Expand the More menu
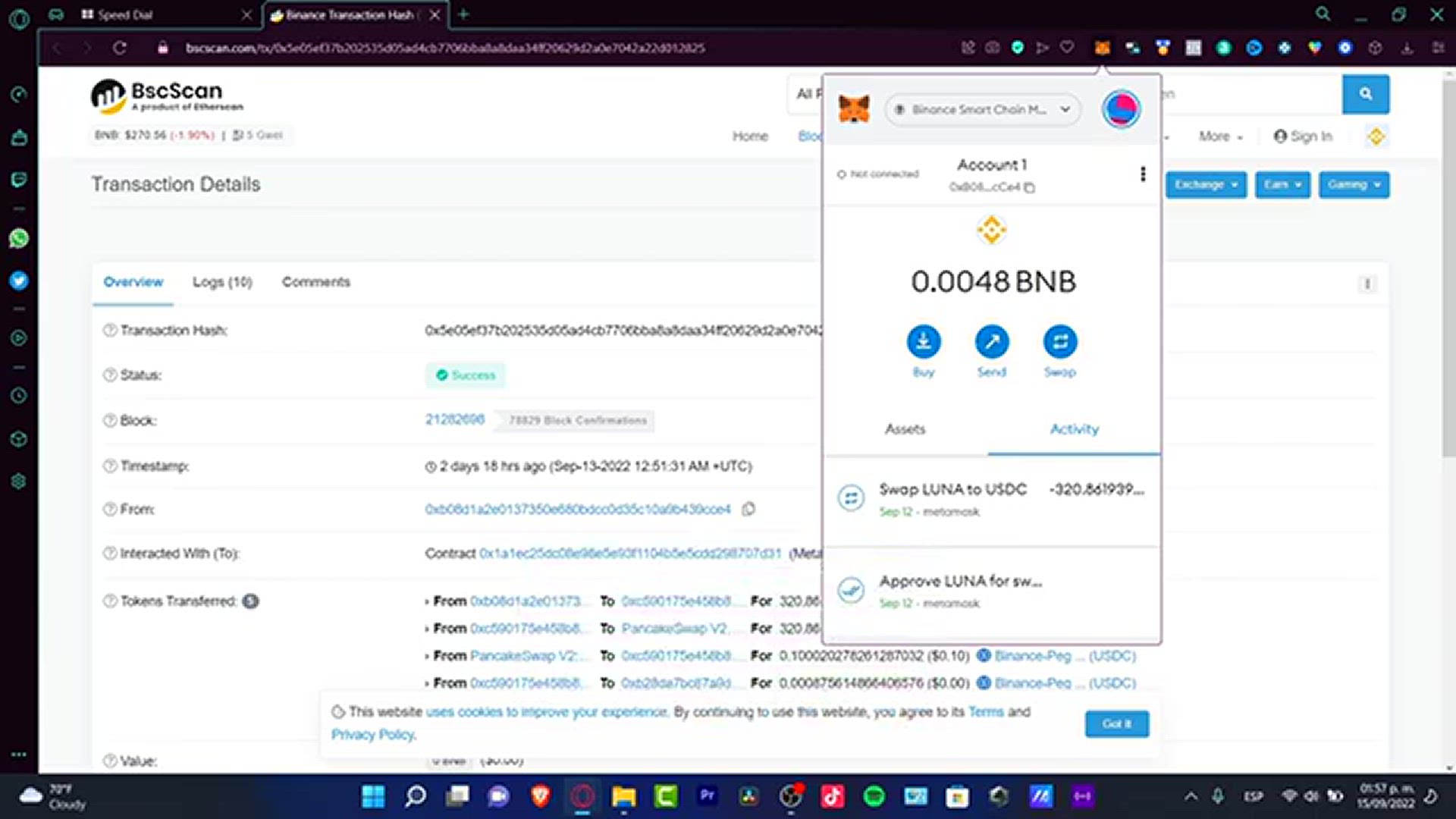The image size is (1456, 819). (x=1220, y=136)
